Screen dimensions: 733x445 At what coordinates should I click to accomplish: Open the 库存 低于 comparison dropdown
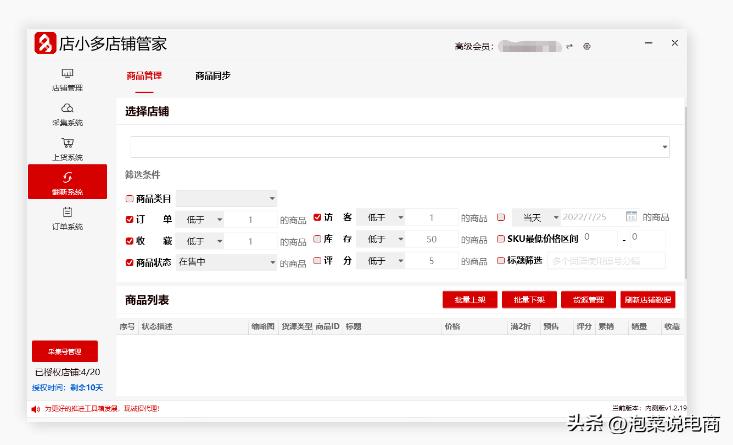[381, 239]
